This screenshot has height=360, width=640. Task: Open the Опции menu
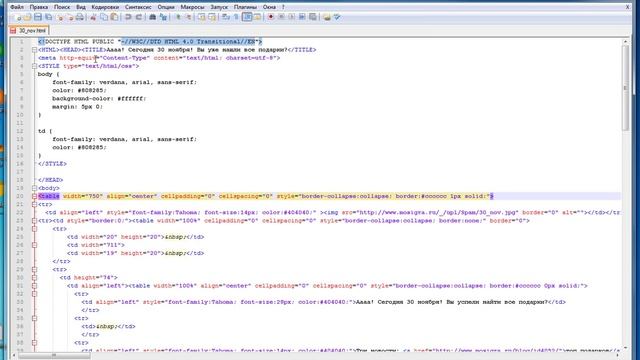point(166,7)
